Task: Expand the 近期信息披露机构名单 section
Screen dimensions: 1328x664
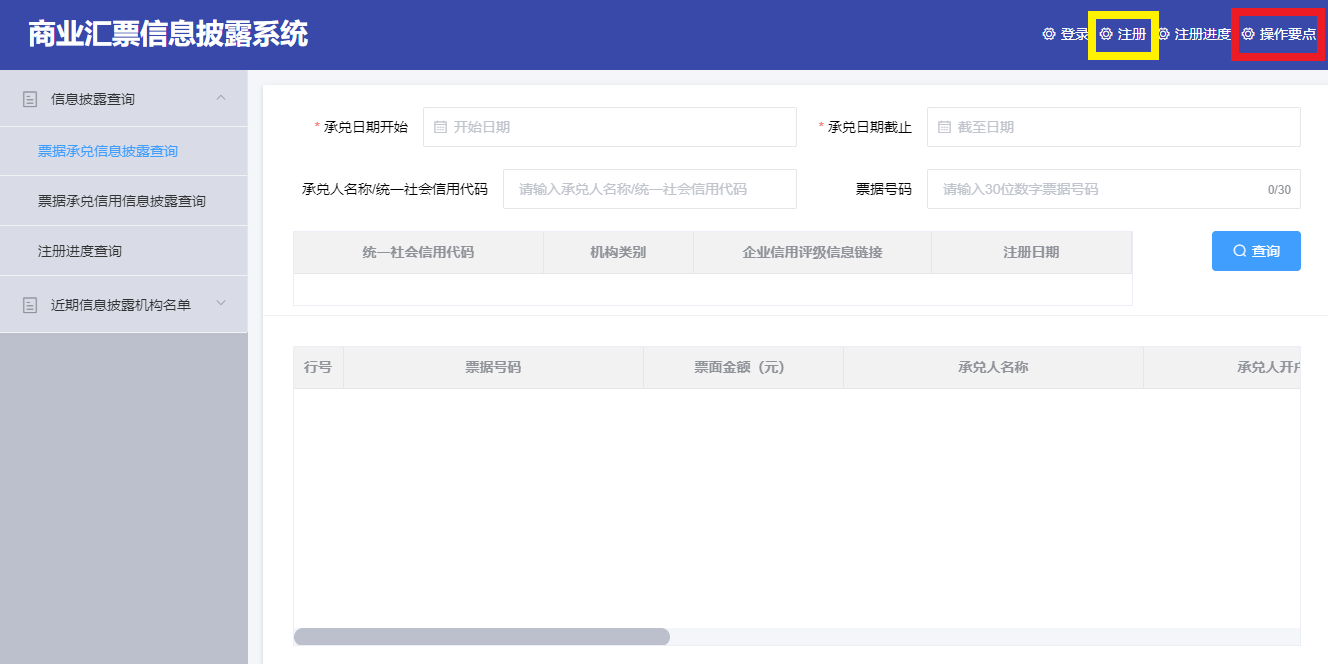Action: tap(221, 304)
